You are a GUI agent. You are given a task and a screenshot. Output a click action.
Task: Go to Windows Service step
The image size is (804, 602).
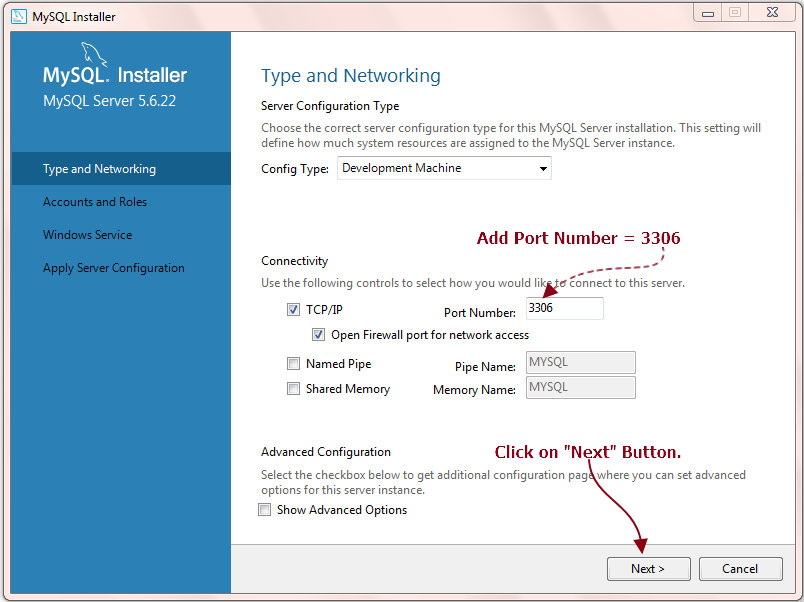[88, 235]
